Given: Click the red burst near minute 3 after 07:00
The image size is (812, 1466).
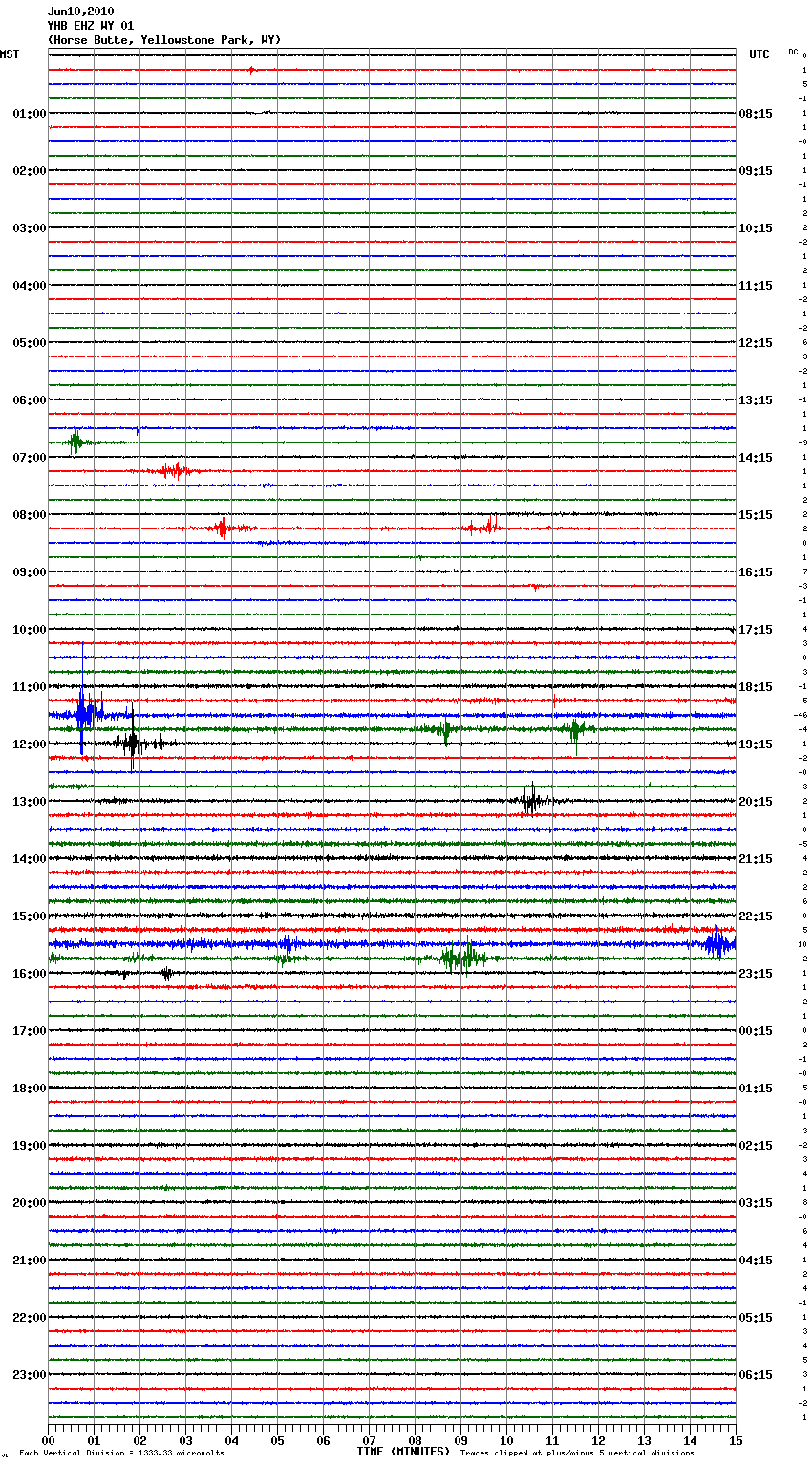Looking at the screenshot, I should (x=174, y=470).
